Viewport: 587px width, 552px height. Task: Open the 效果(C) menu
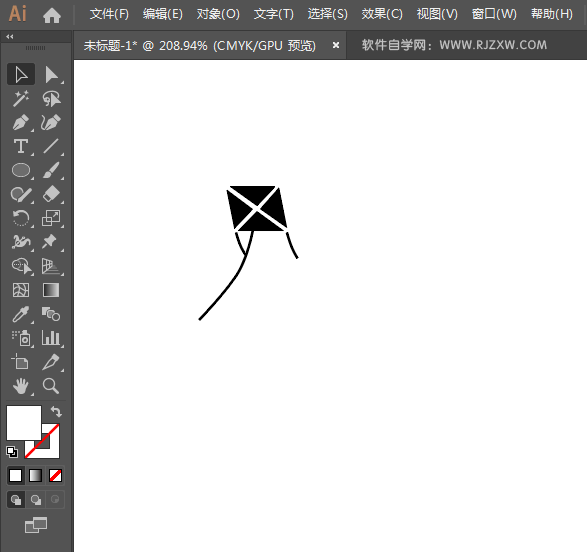point(382,14)
